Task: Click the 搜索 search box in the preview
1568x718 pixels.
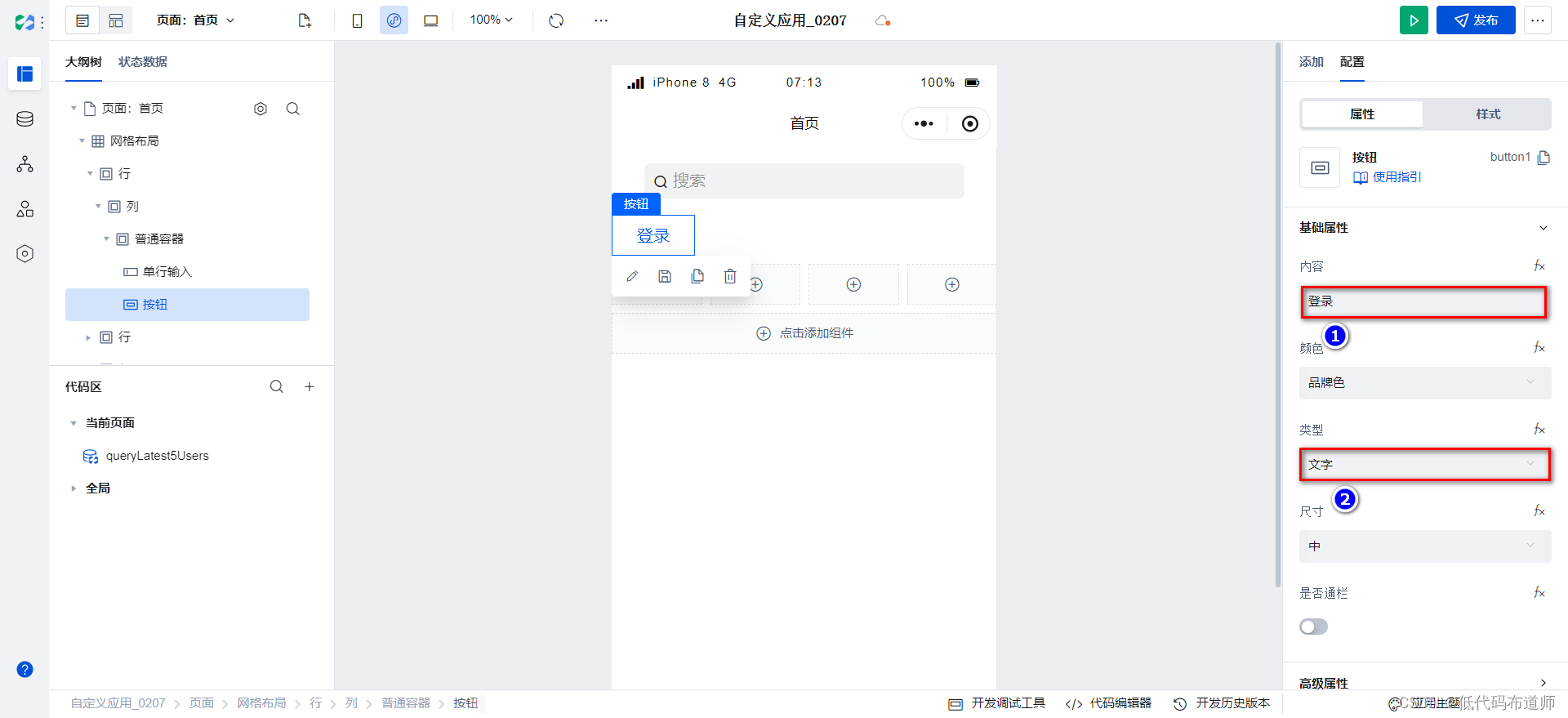Action: (x=804, y=181)
